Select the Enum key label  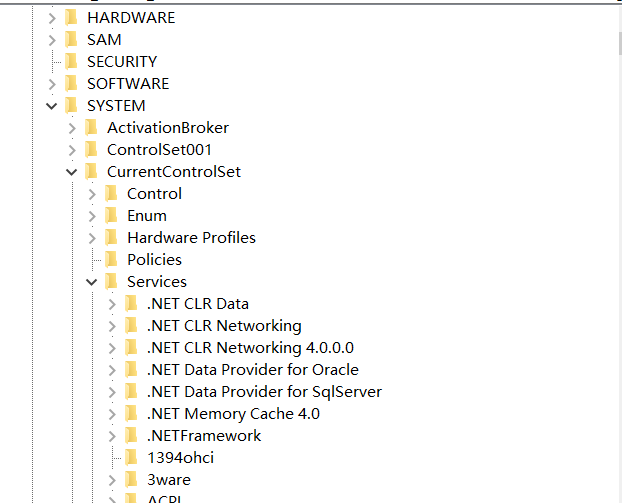click(147, 216)
